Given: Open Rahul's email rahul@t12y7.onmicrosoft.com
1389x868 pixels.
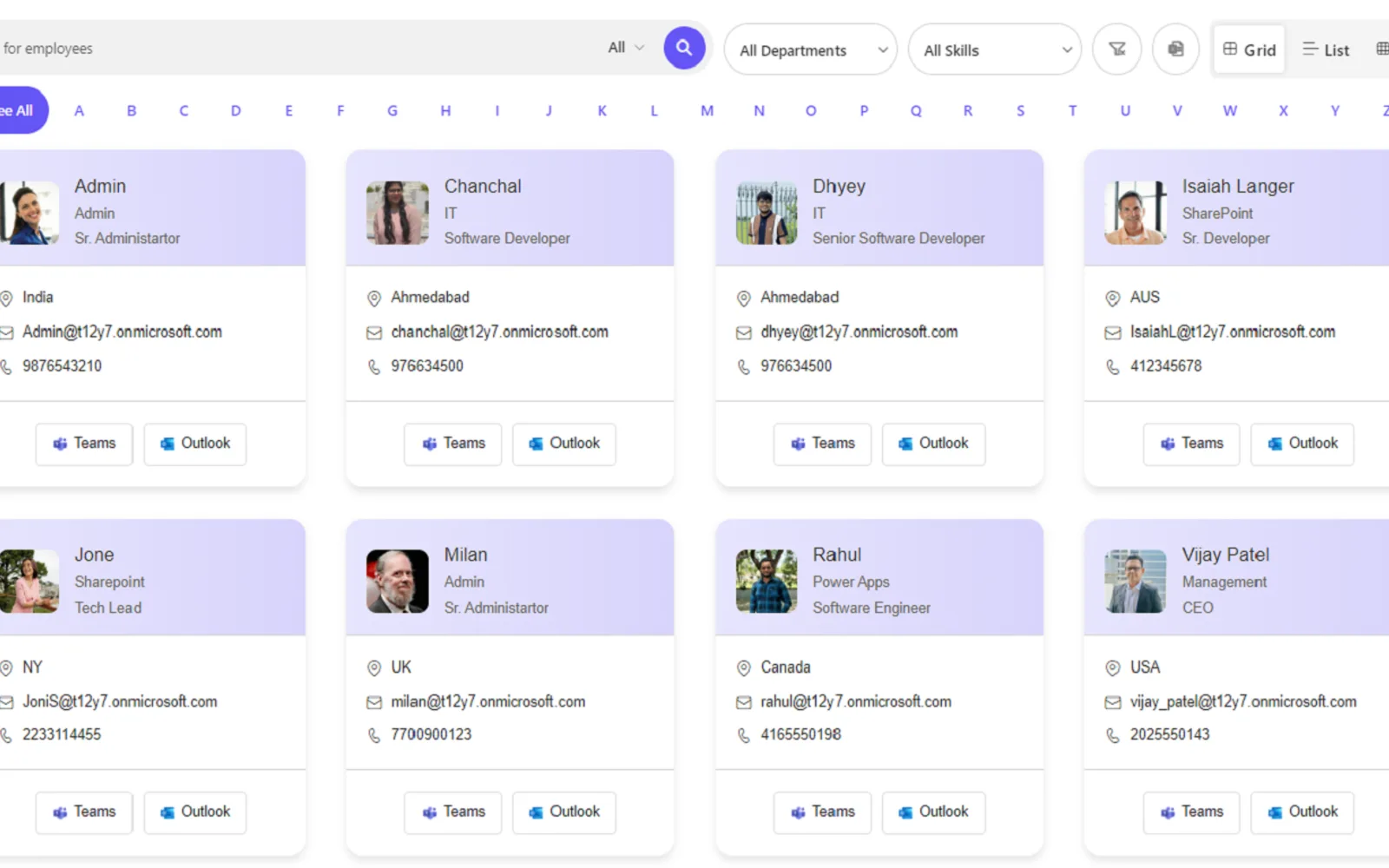Looking at the screenshot, I should click(856, 701).
